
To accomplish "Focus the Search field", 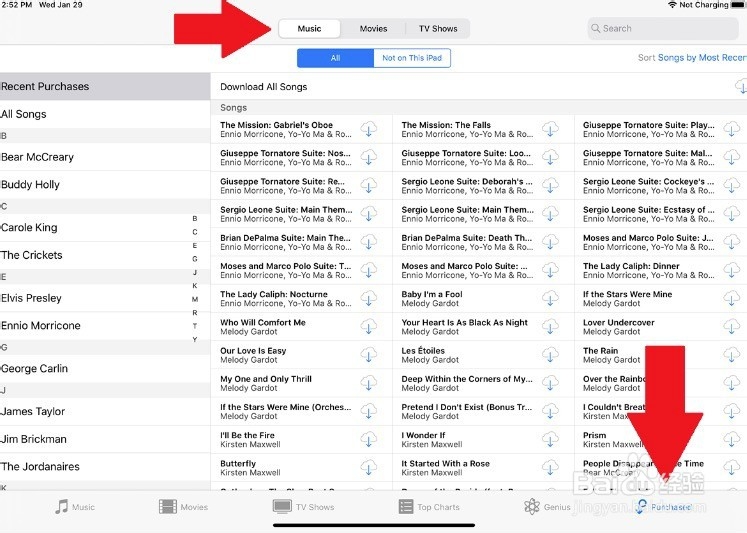I will pos(663,29).
